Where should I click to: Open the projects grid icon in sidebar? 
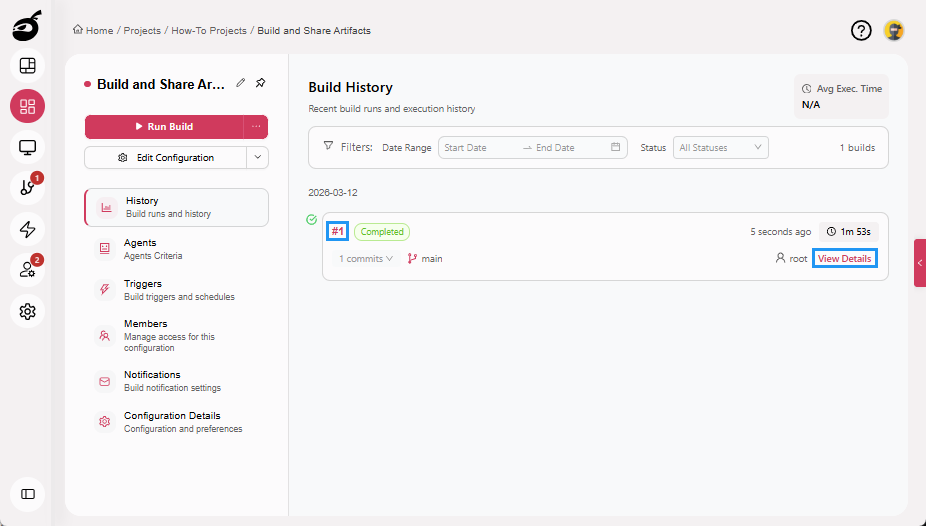27,106
